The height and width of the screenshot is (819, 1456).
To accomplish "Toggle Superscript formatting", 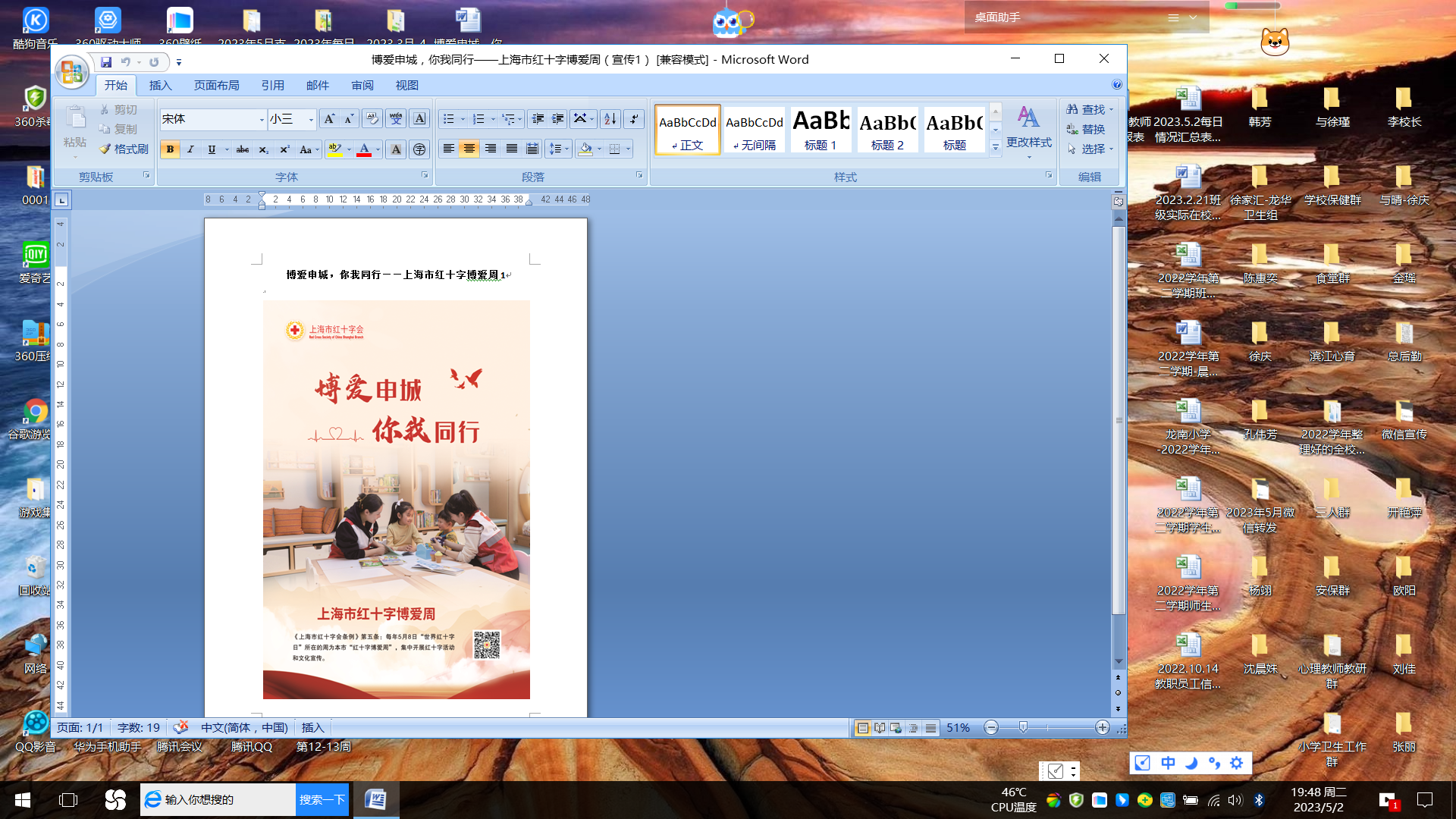I will [284, 149].
